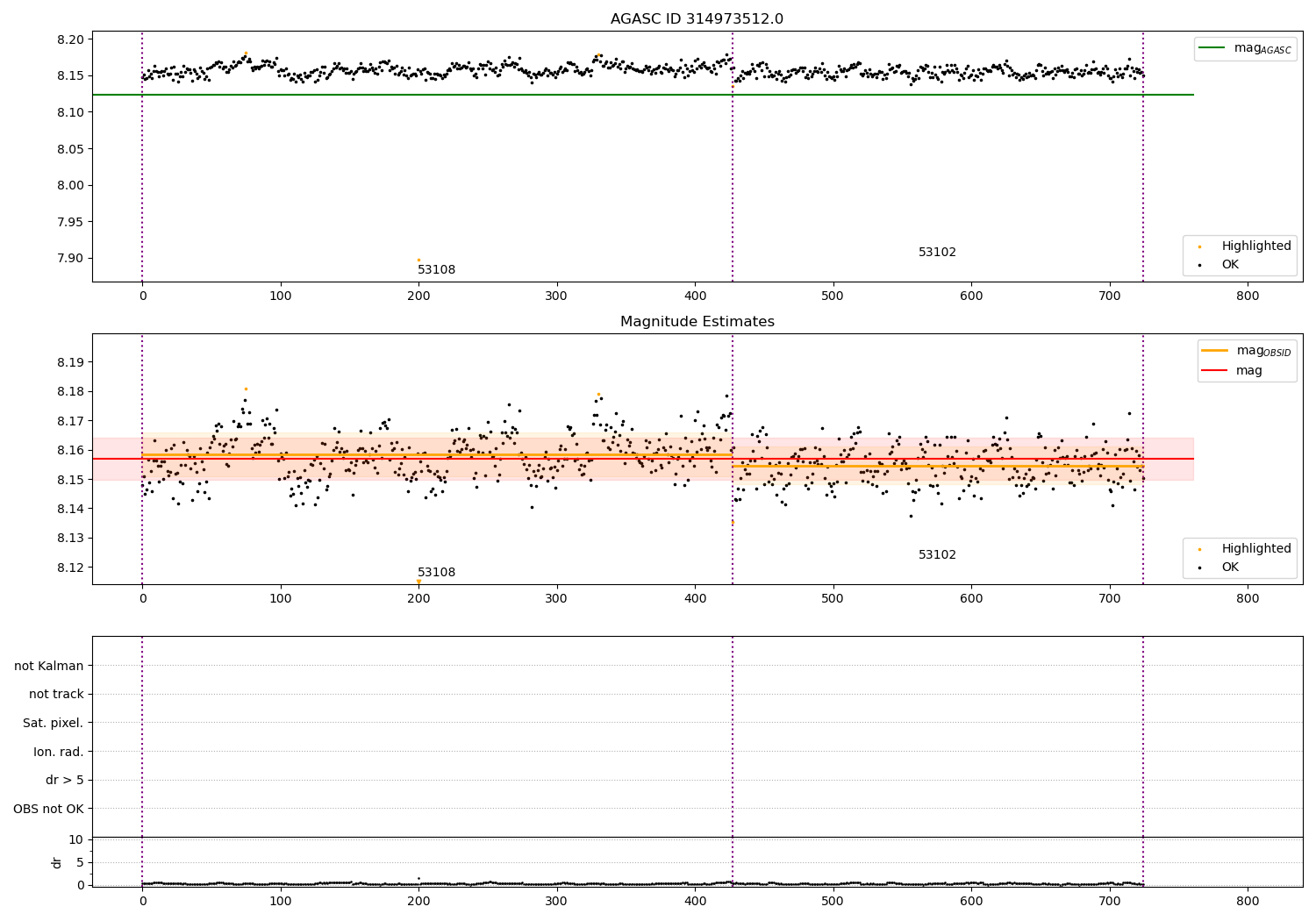Click the 8.19 tick label on middle plot

click(72, 362)
